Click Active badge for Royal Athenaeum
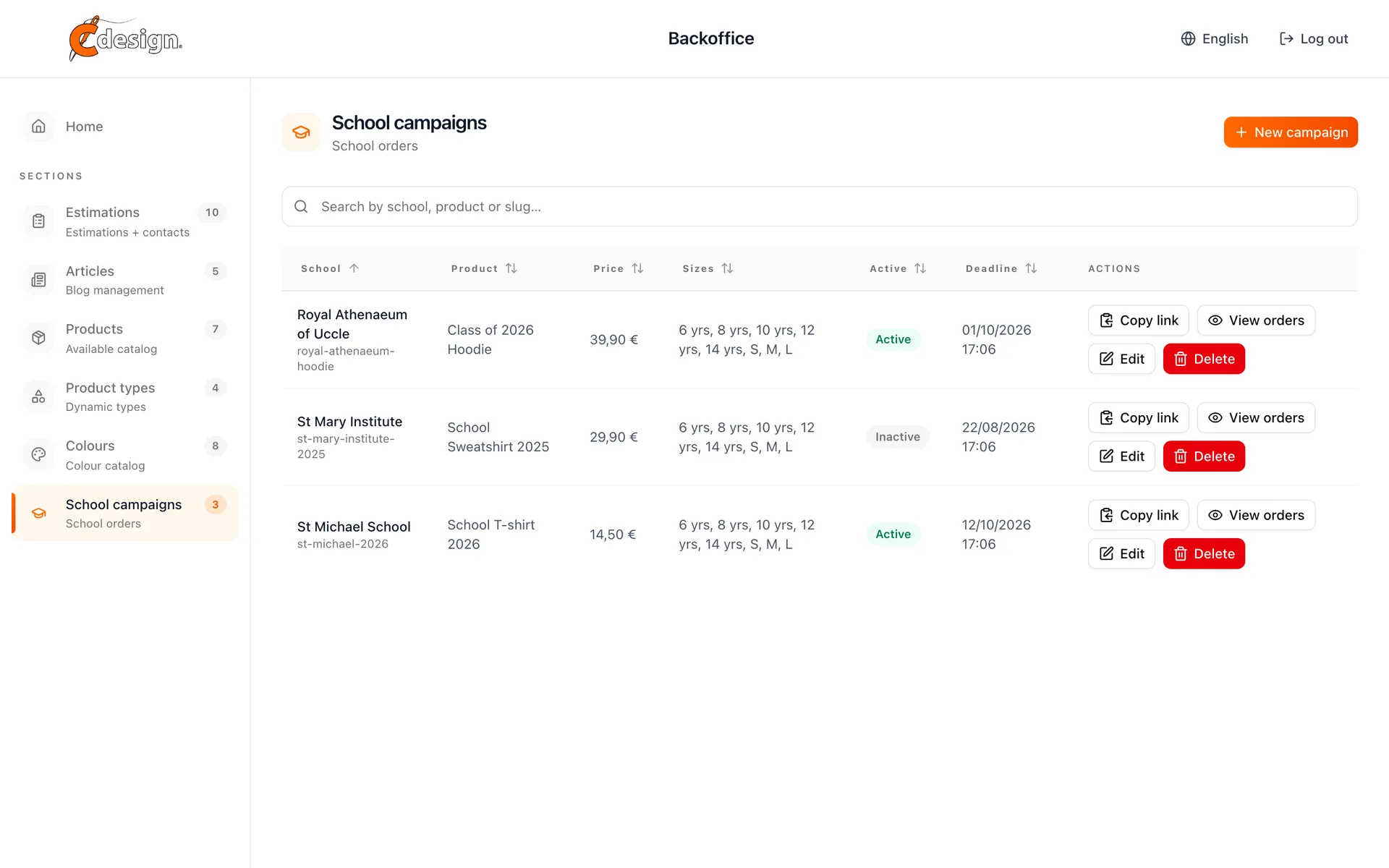The image size is (1389, 868). coord(893,339)
